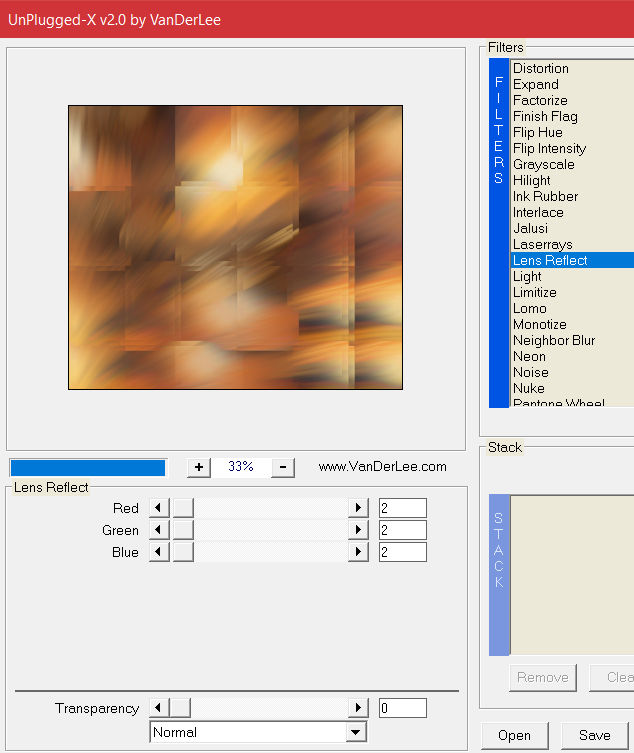Viewport: 634px width, 753px height.
Task: Click the Transparency slider left arrow
Action: [x=159, y=708]
